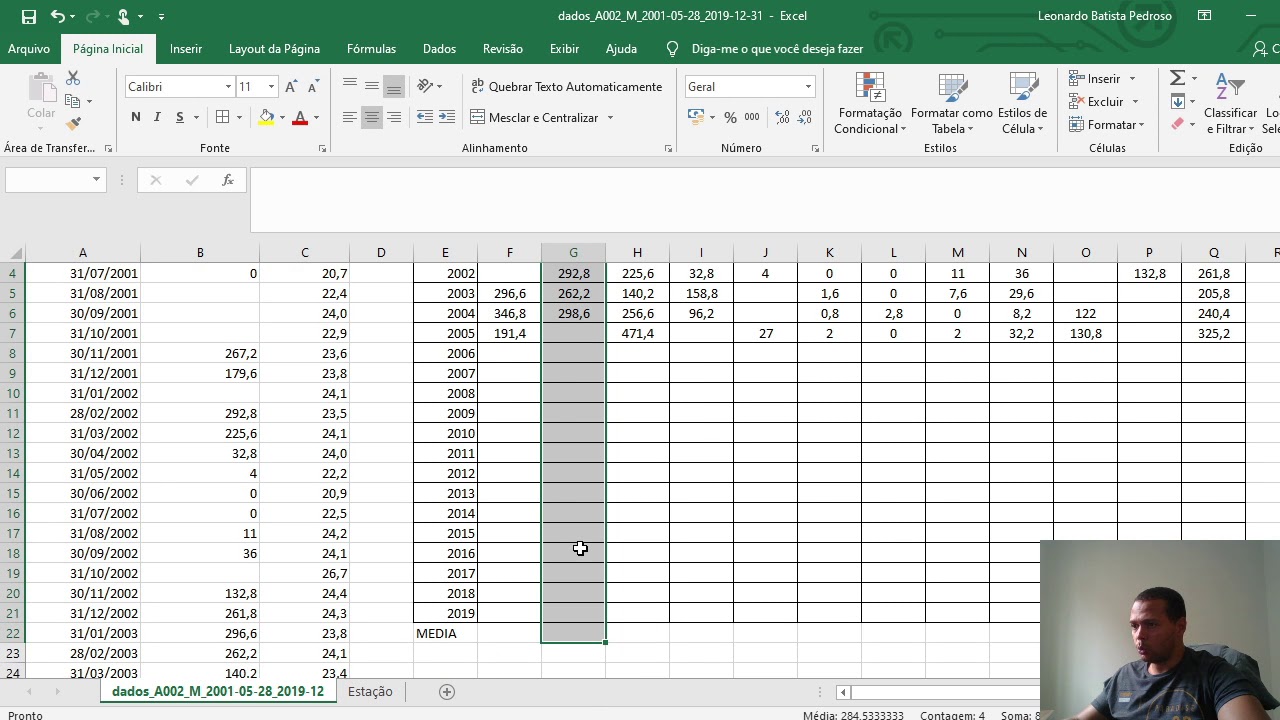Click the Clear eraser icon
The image size is (1280, 720).
coord(1178,124)
